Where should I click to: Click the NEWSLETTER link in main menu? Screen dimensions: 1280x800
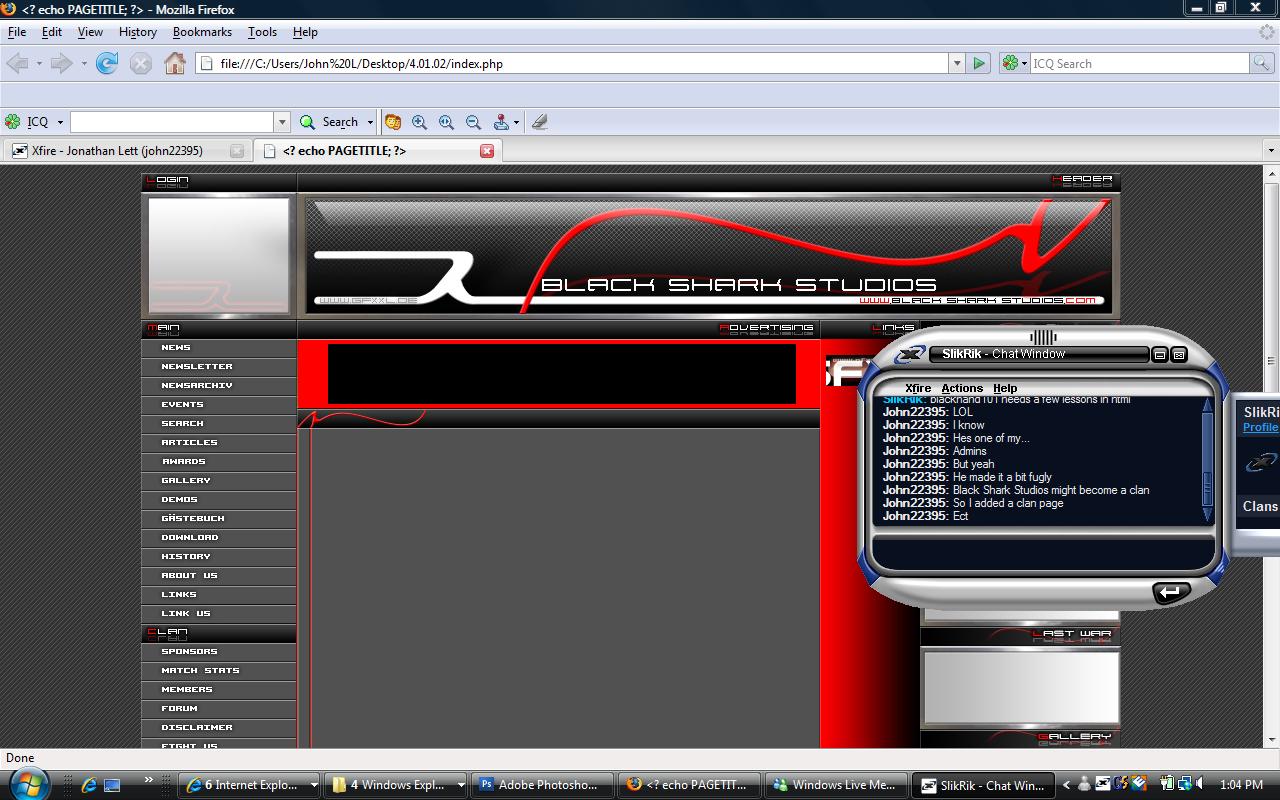[x=197, y=367]
